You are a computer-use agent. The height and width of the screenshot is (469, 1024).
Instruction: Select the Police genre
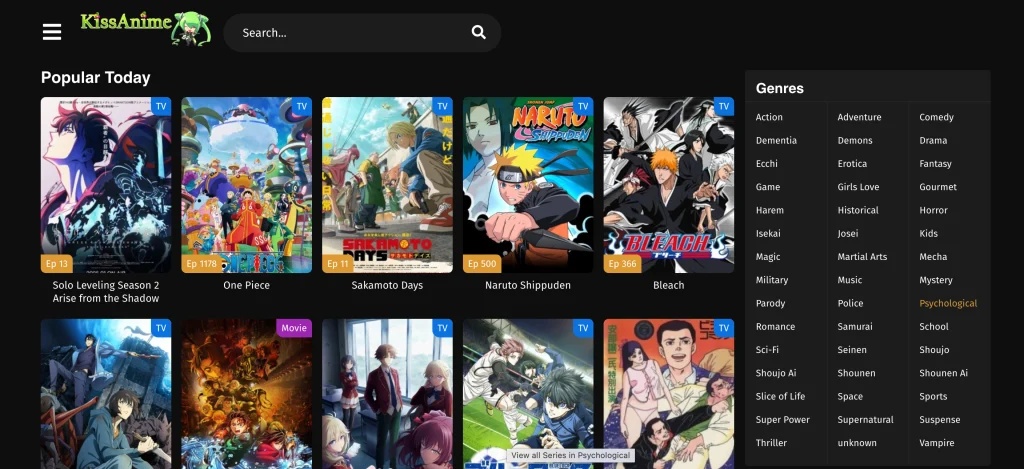pyautogui.click(x=850, y=304)
